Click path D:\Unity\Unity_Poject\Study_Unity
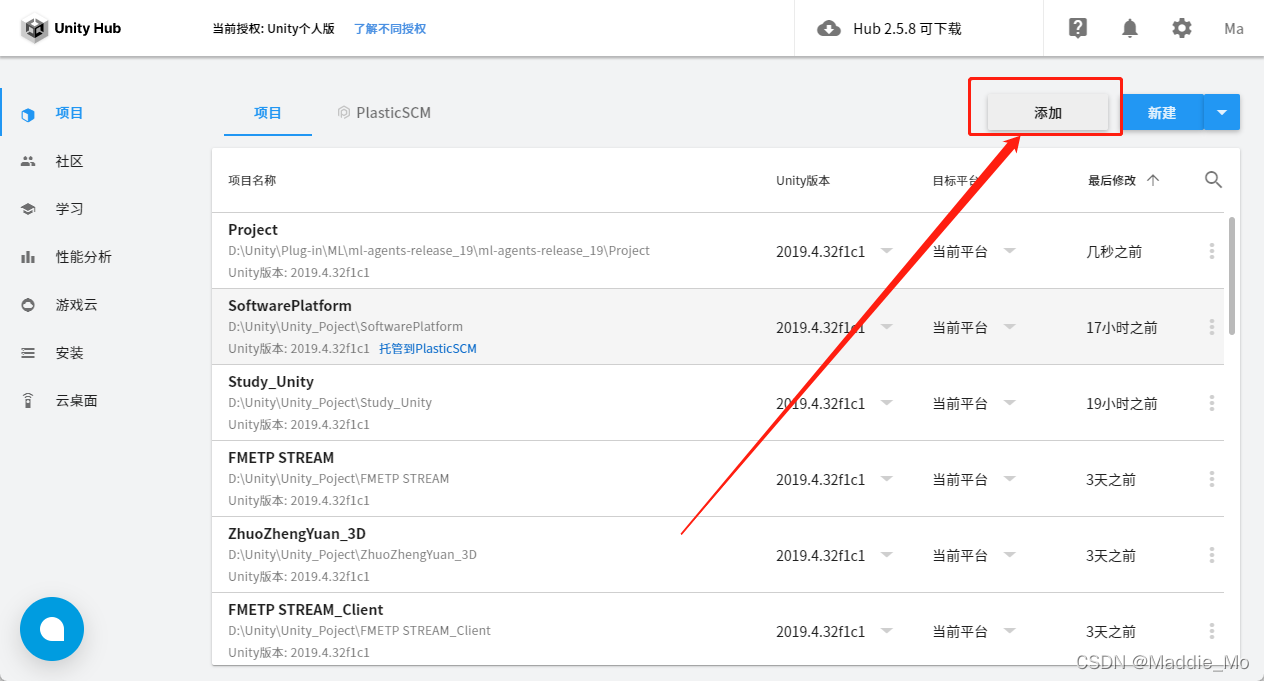The width and height of the screenshot is (1264, 681). [x=330, y=403]
